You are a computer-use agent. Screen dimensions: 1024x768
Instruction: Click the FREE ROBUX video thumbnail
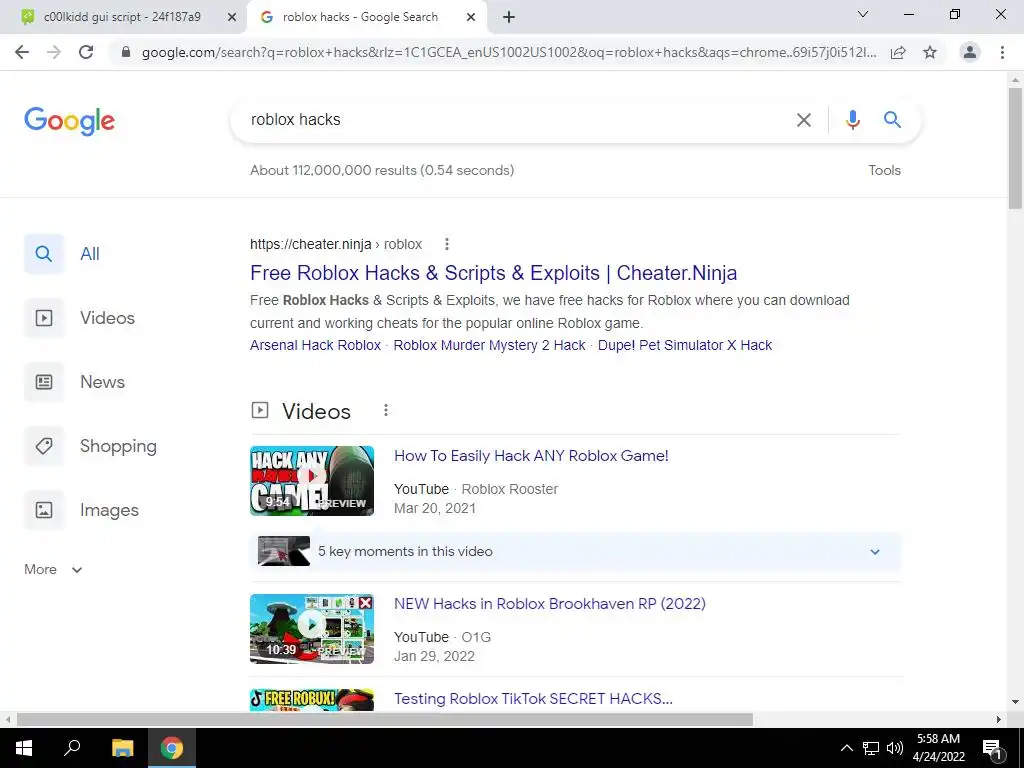(312, 700)
